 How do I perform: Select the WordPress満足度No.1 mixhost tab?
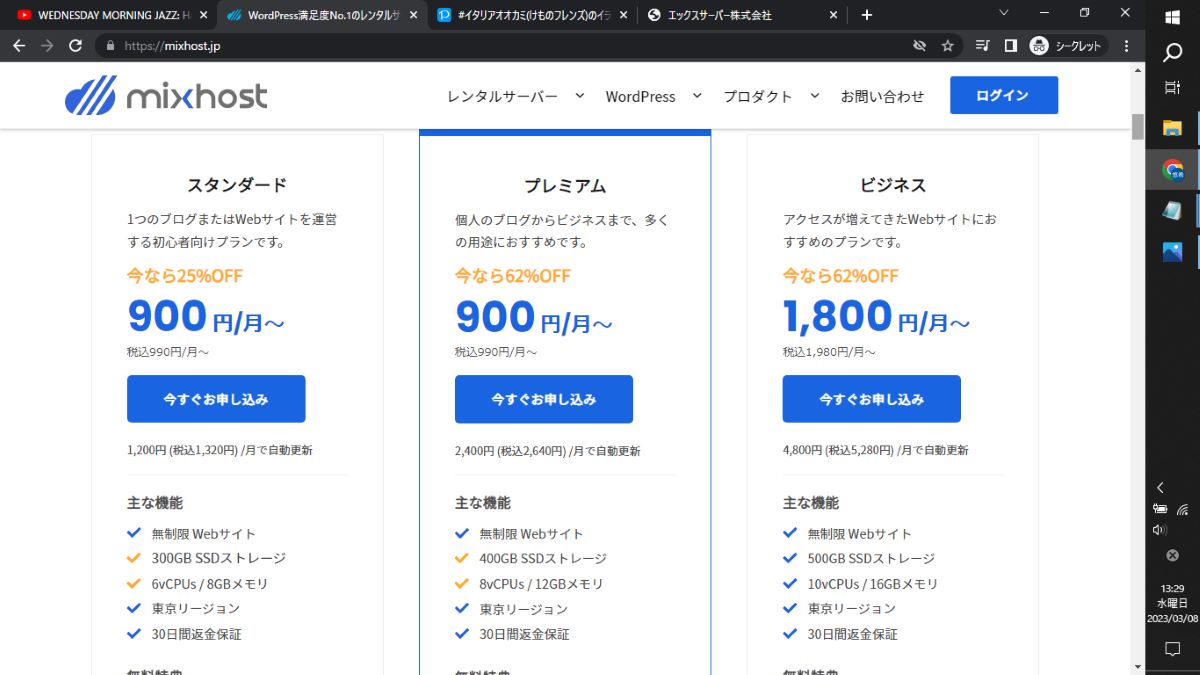click(322, 15)
